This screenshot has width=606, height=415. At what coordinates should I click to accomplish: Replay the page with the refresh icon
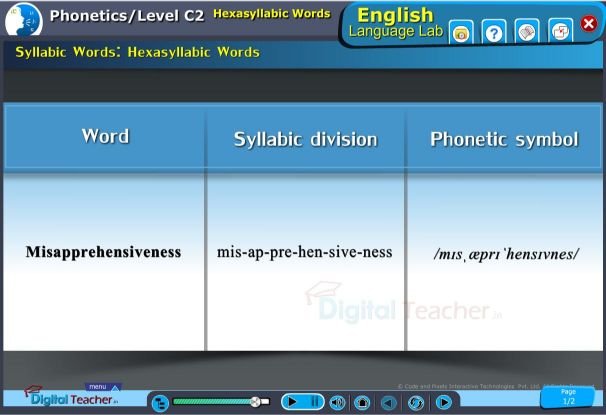pos(416,403)
